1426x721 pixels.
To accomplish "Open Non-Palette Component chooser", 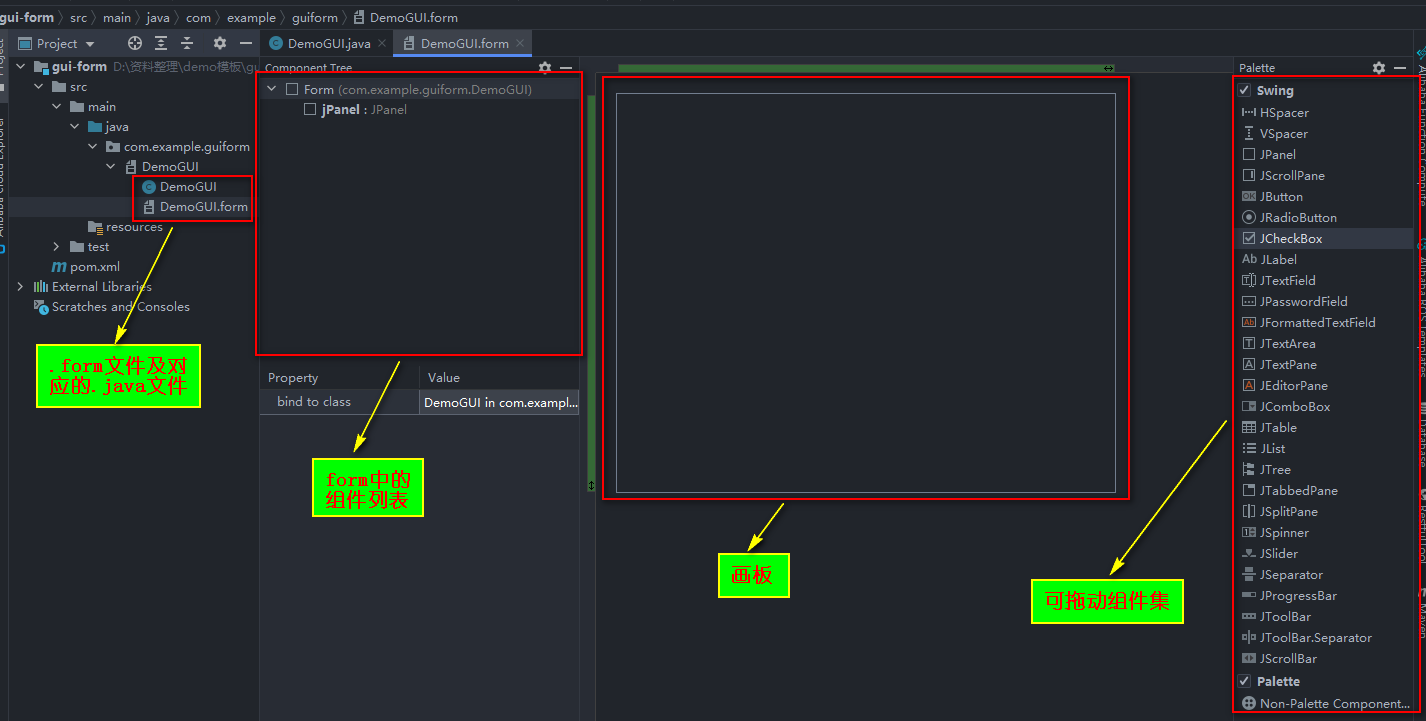I will [x=1326, y=704].
